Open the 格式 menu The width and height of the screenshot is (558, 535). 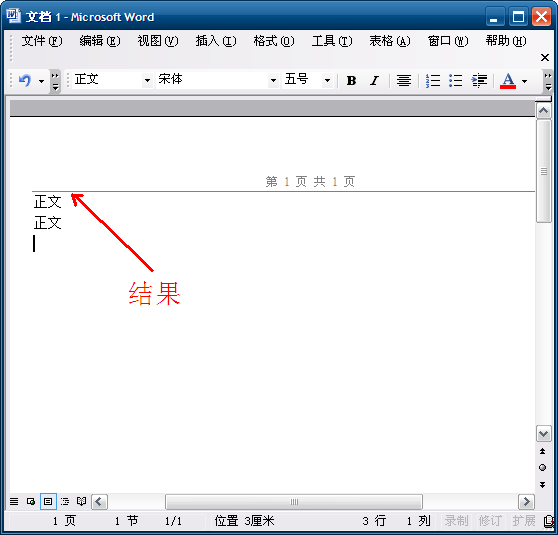coord(274,41)
